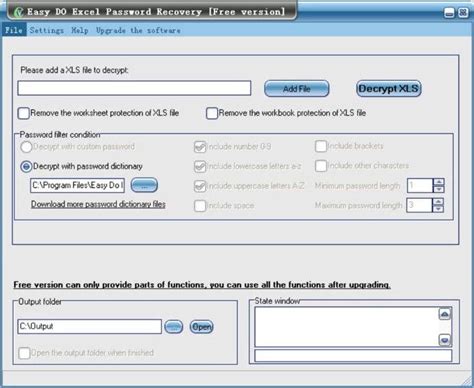The height and width of the screenshot is (388, 474).
Task: Click State window scroll down arrow
Action: pyautogui.click(x=445, y=340)
